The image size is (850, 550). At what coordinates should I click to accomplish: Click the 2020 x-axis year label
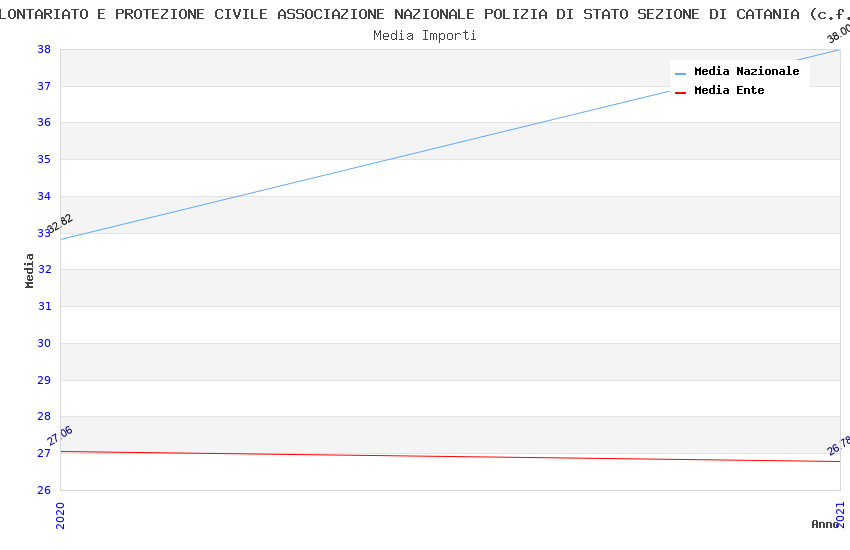click(x=60, y=515)
